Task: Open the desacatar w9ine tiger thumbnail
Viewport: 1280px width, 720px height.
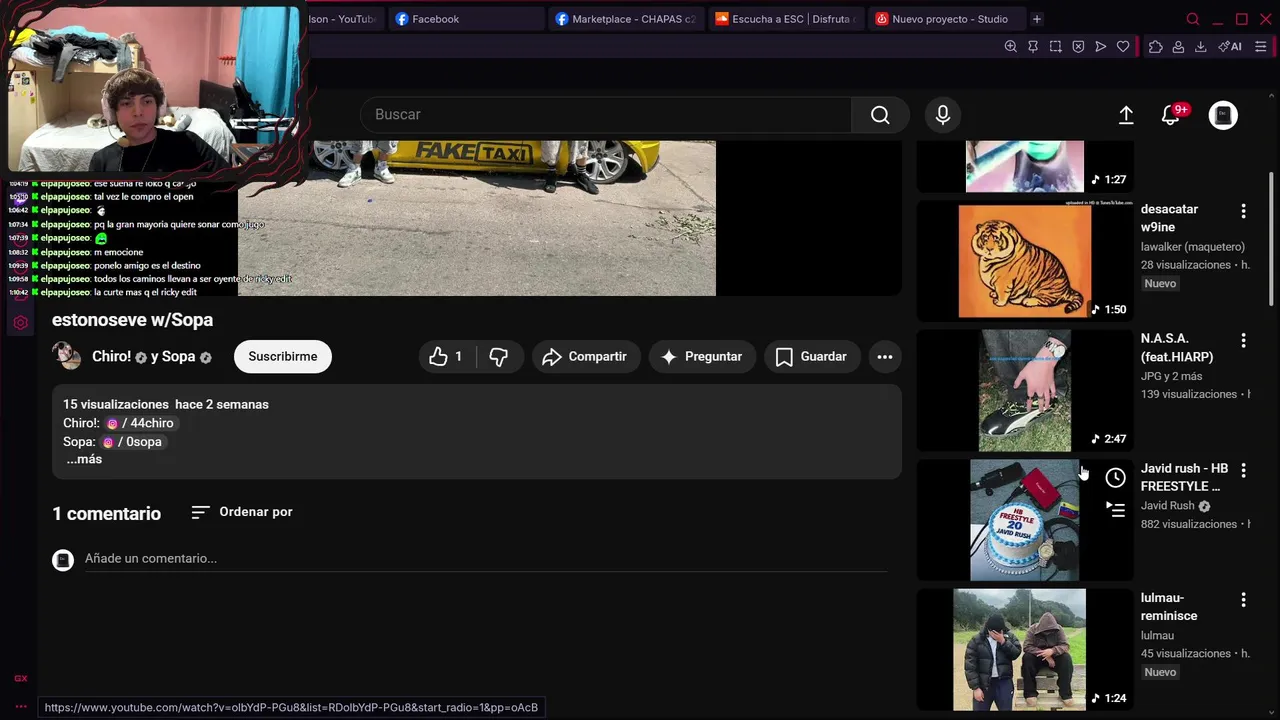Action: click(1025, 261)
